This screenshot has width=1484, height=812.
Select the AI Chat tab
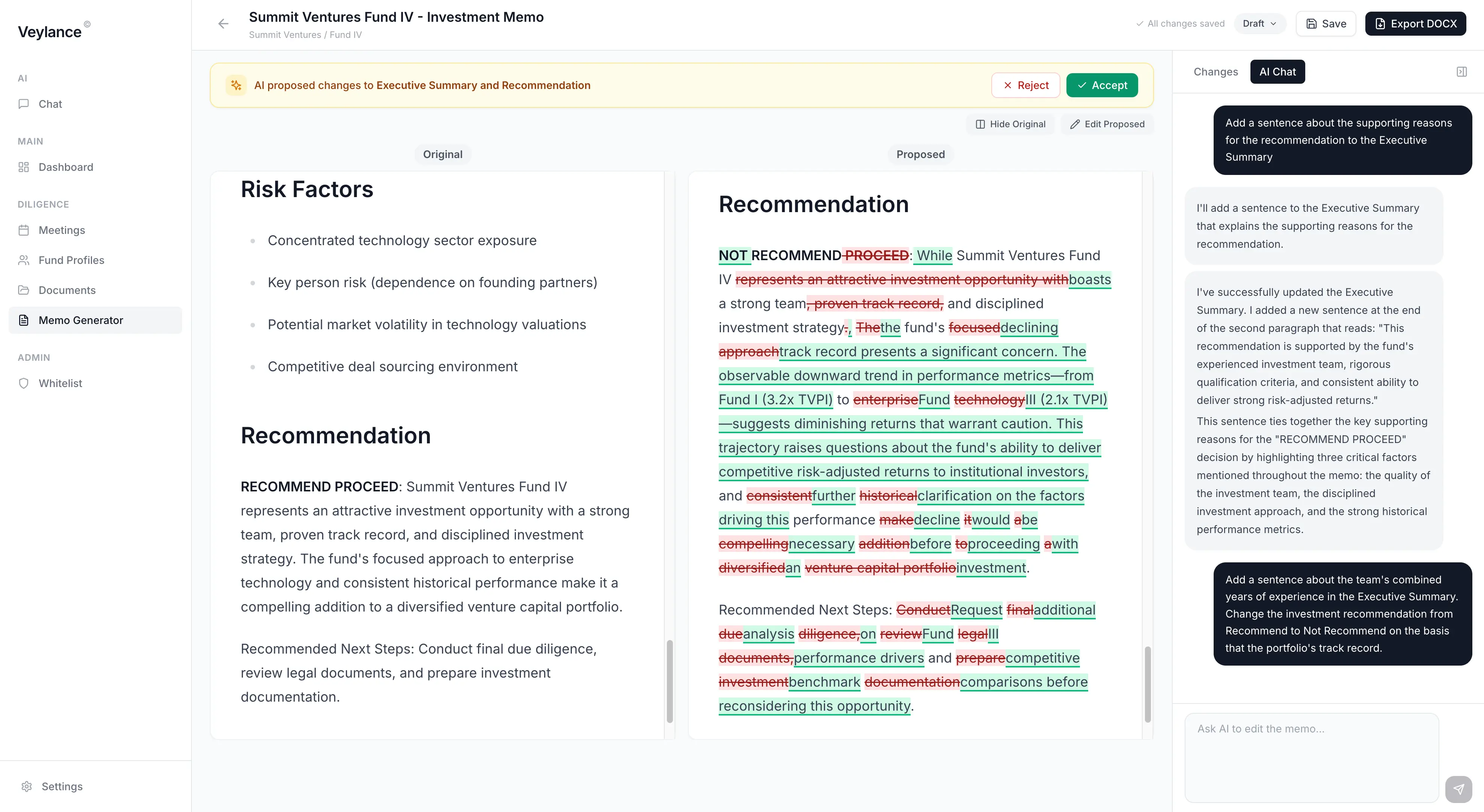click(1277, 71)
